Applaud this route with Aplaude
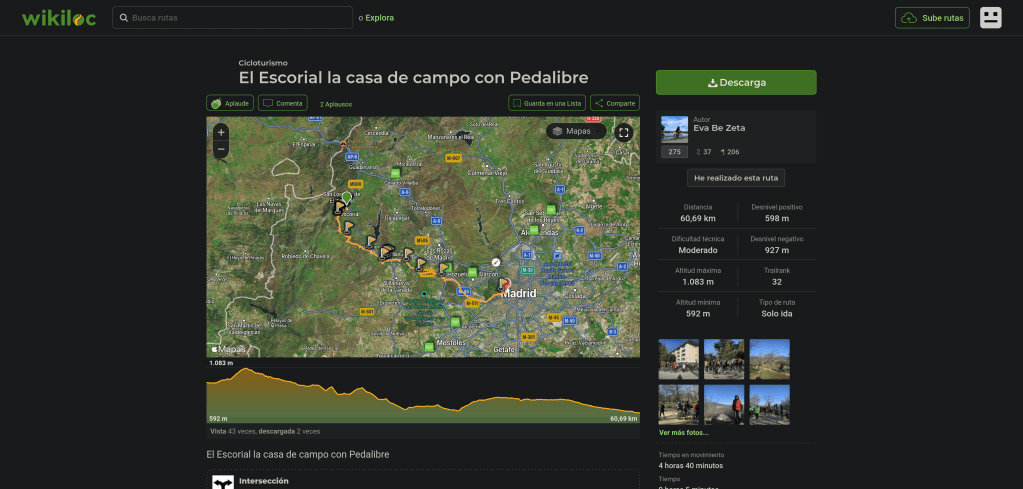This screenshot has height=489, width=1023. click(x=230, y=103)
